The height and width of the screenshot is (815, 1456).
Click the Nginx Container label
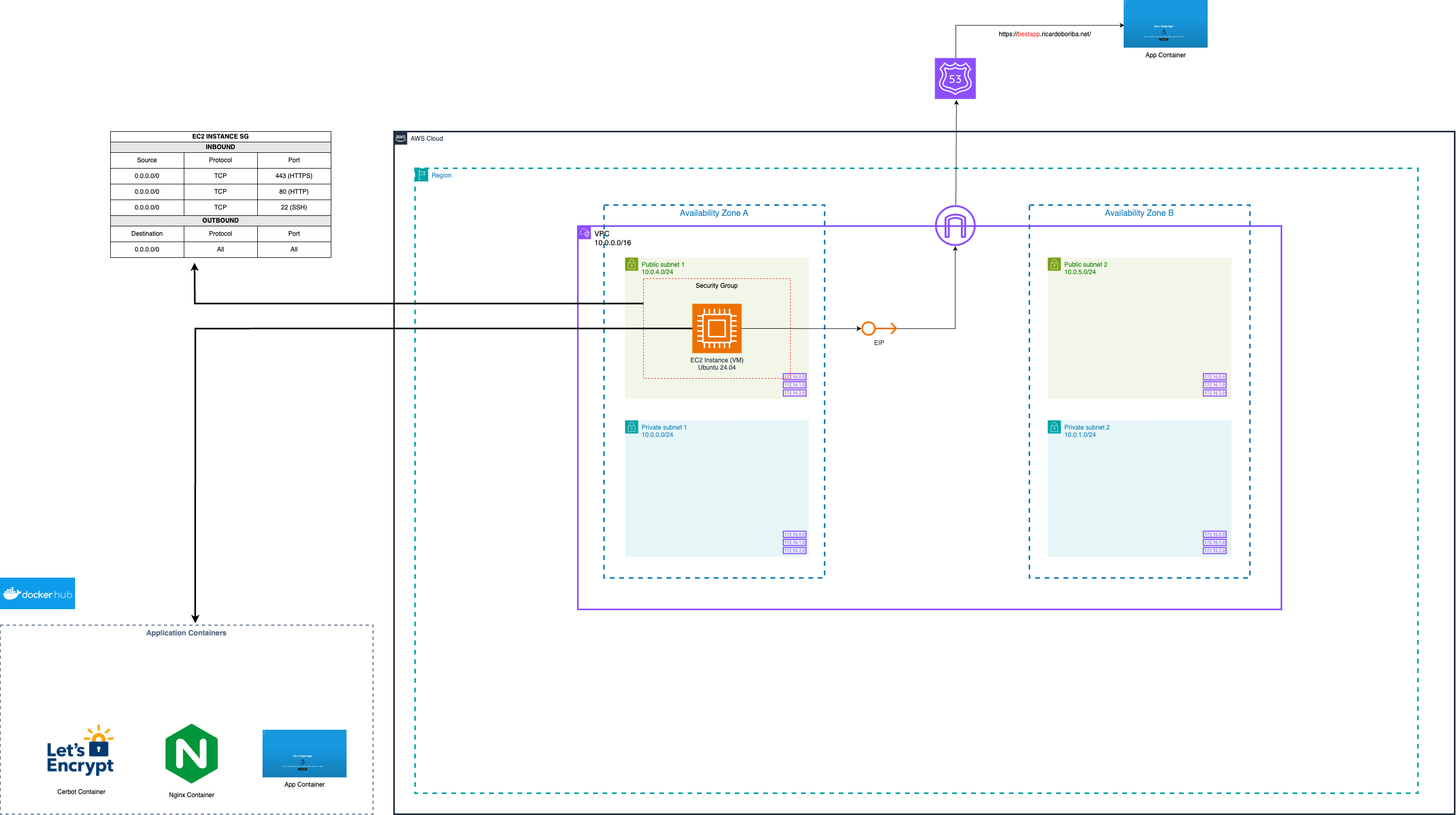[x=192, y=795]
